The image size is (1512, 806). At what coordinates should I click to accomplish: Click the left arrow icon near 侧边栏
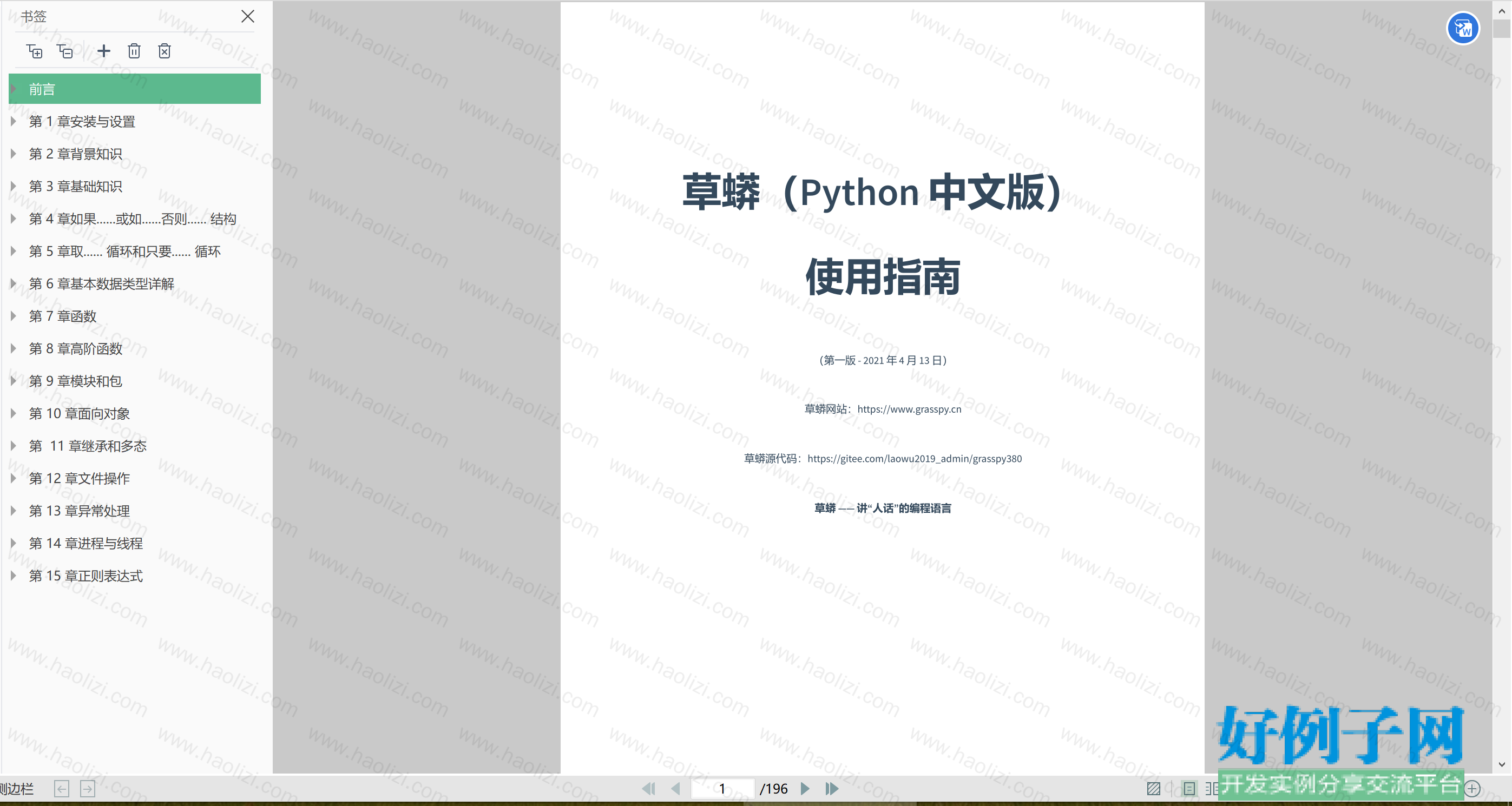(62, 788)
